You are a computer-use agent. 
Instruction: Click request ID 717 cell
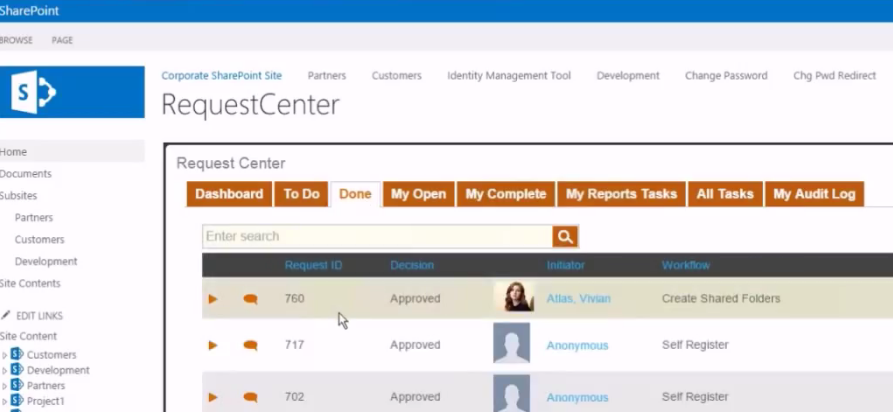(294, 345)
